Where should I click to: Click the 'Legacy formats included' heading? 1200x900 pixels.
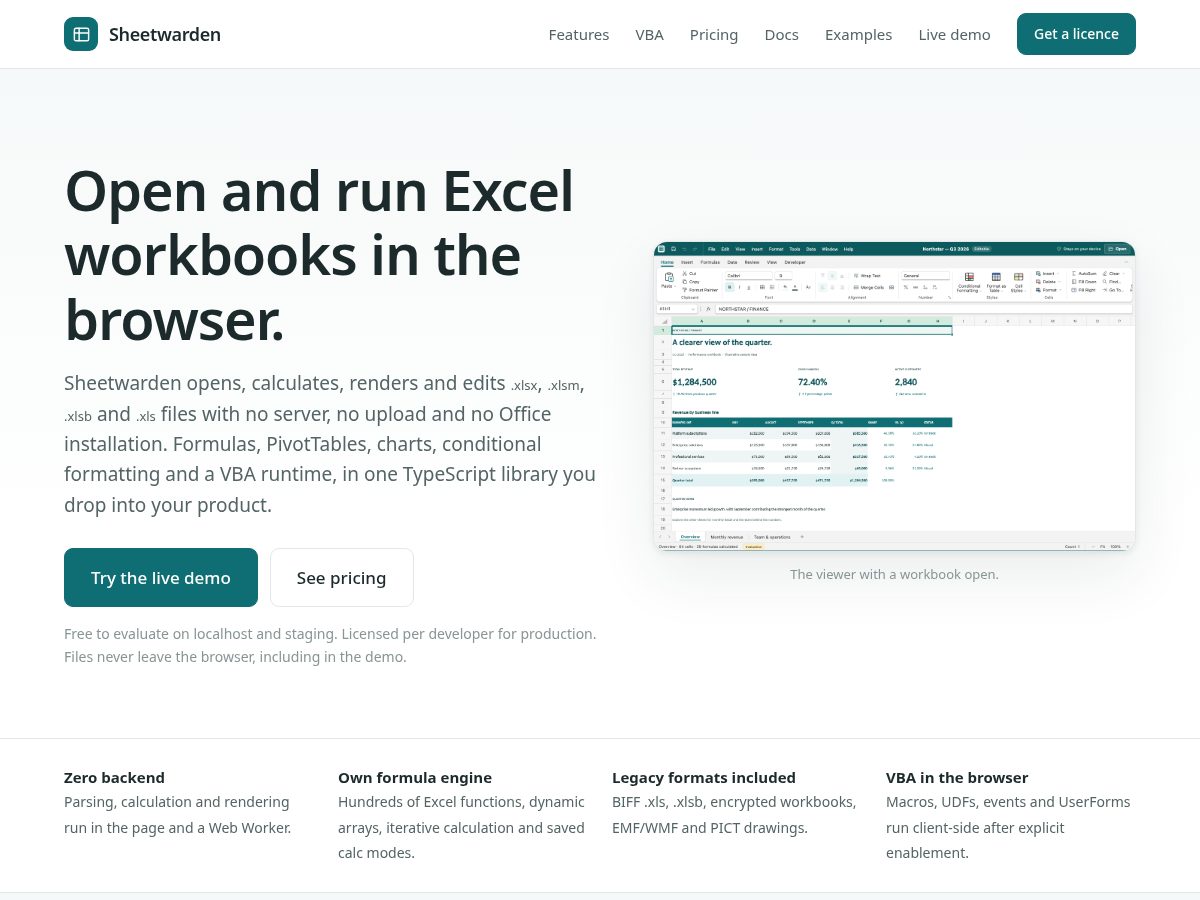pos(704,777)
